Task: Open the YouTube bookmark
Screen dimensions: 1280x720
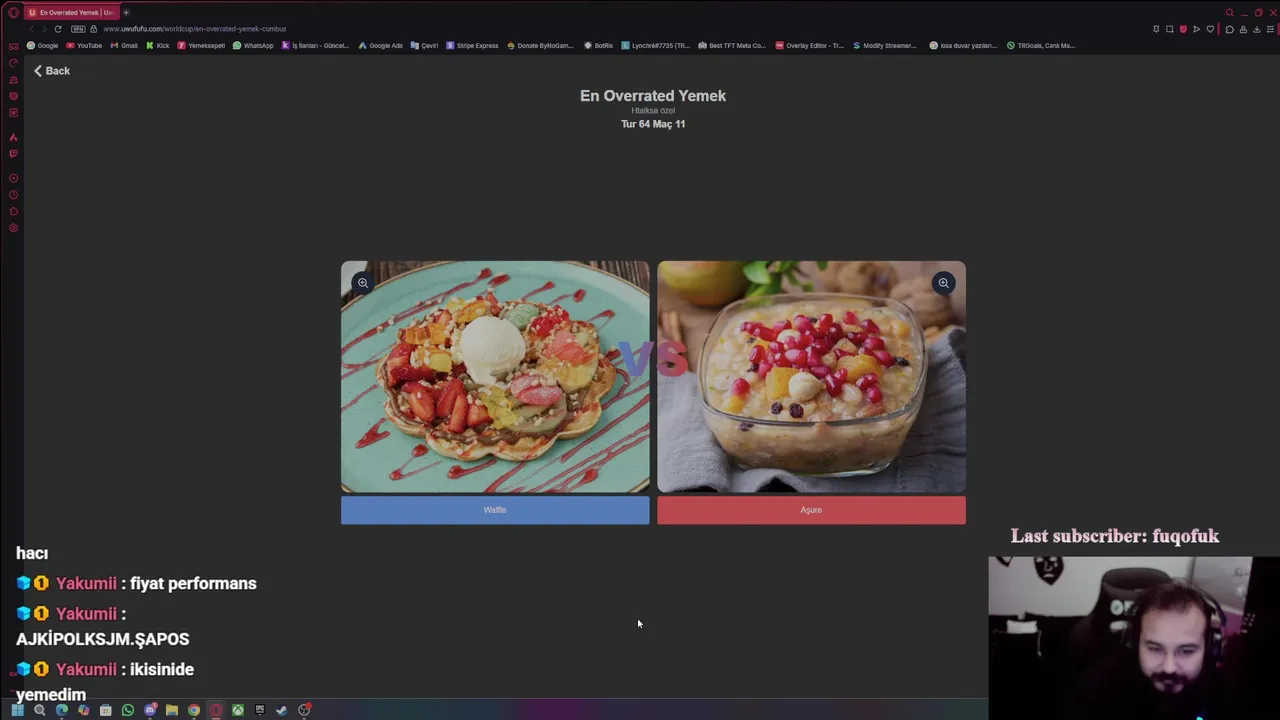Action: [84, 45]
